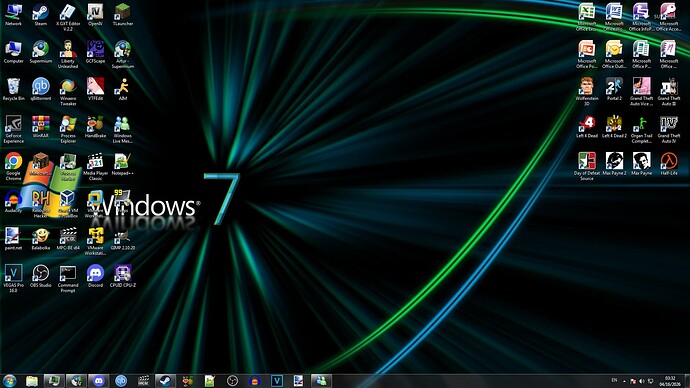Launch the paint.net desktop shortcut

click(x=13, y=239)
